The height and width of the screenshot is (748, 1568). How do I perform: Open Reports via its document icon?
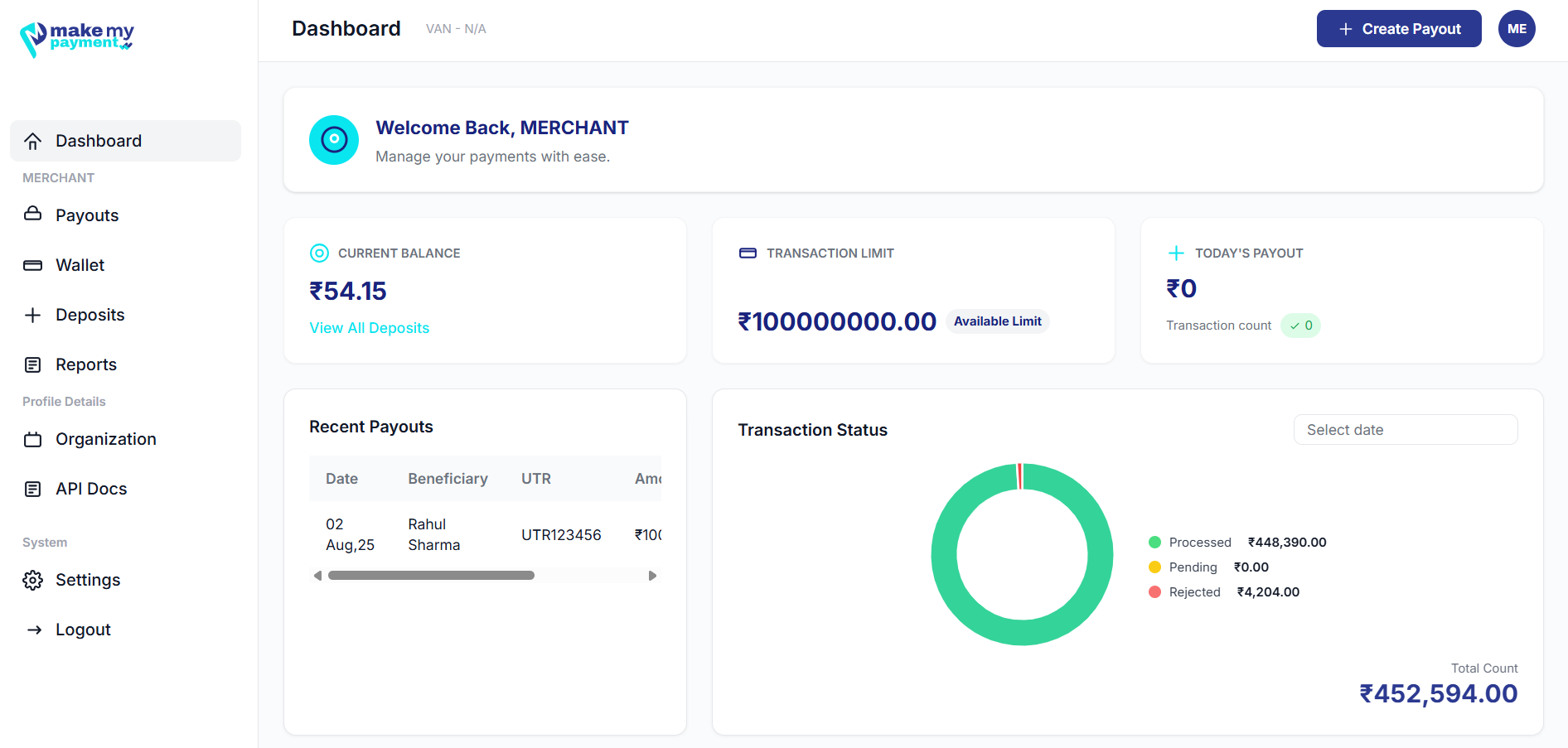tap(32, 364)
